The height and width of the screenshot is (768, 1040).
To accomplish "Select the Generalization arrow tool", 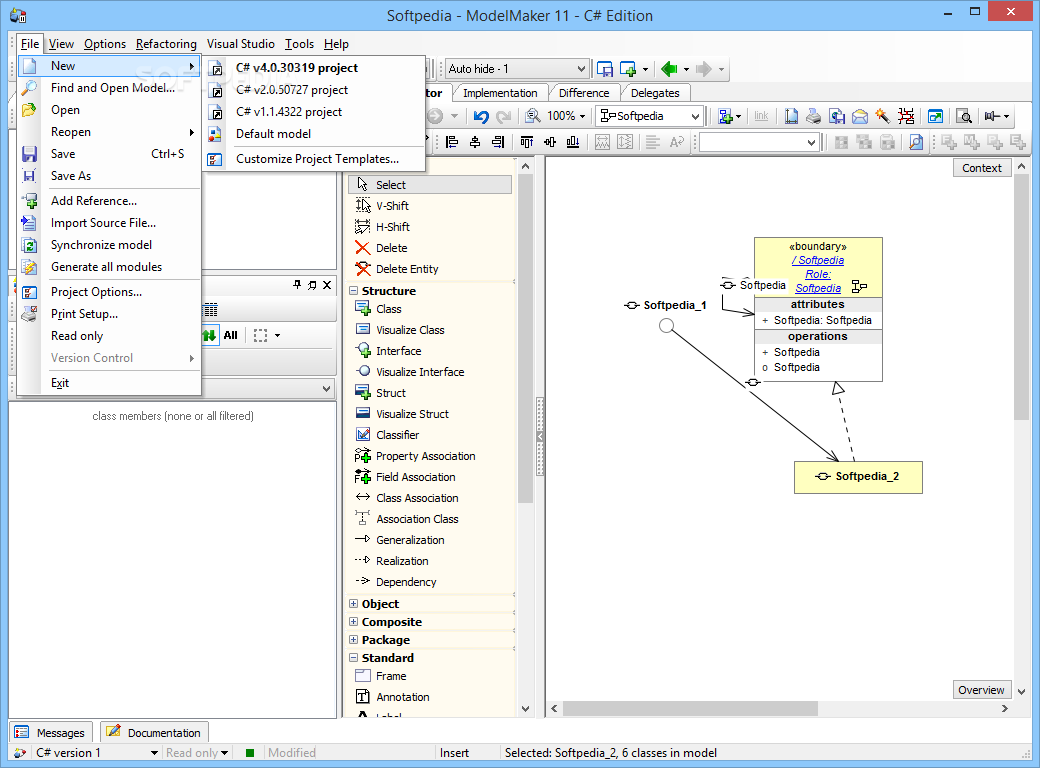I will (x=410, y=540).
